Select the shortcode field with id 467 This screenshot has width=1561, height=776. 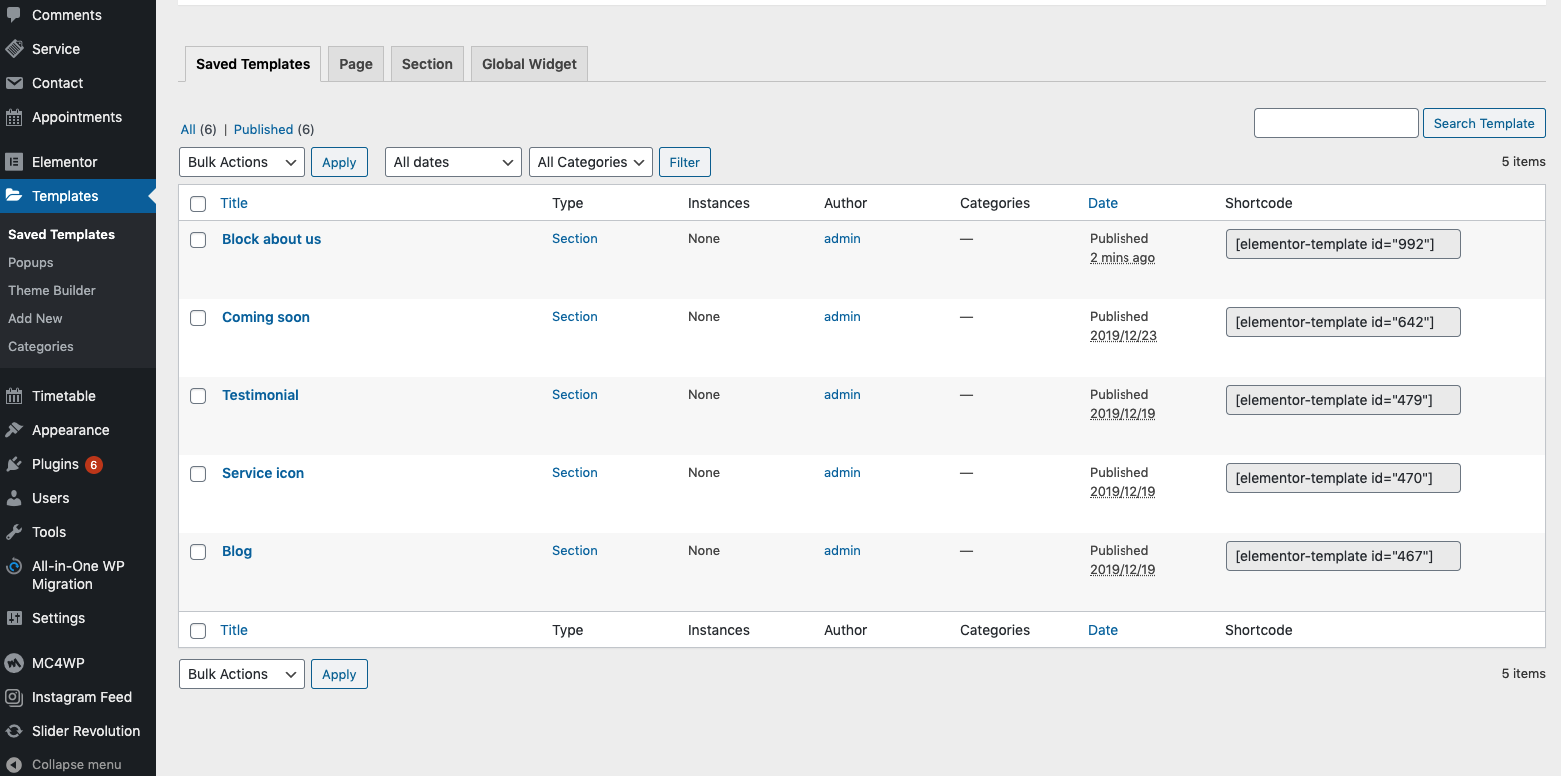coord(1343,556)
